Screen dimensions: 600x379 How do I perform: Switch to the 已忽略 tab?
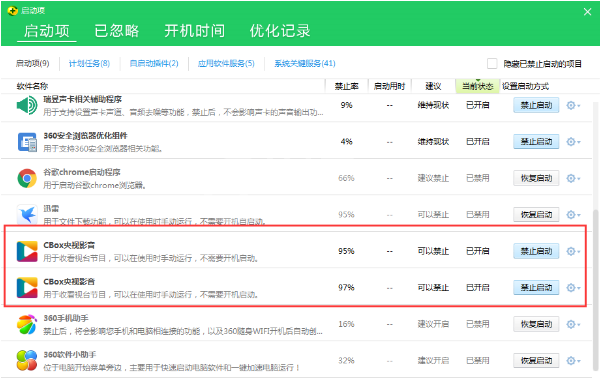(x=117, y=31)
